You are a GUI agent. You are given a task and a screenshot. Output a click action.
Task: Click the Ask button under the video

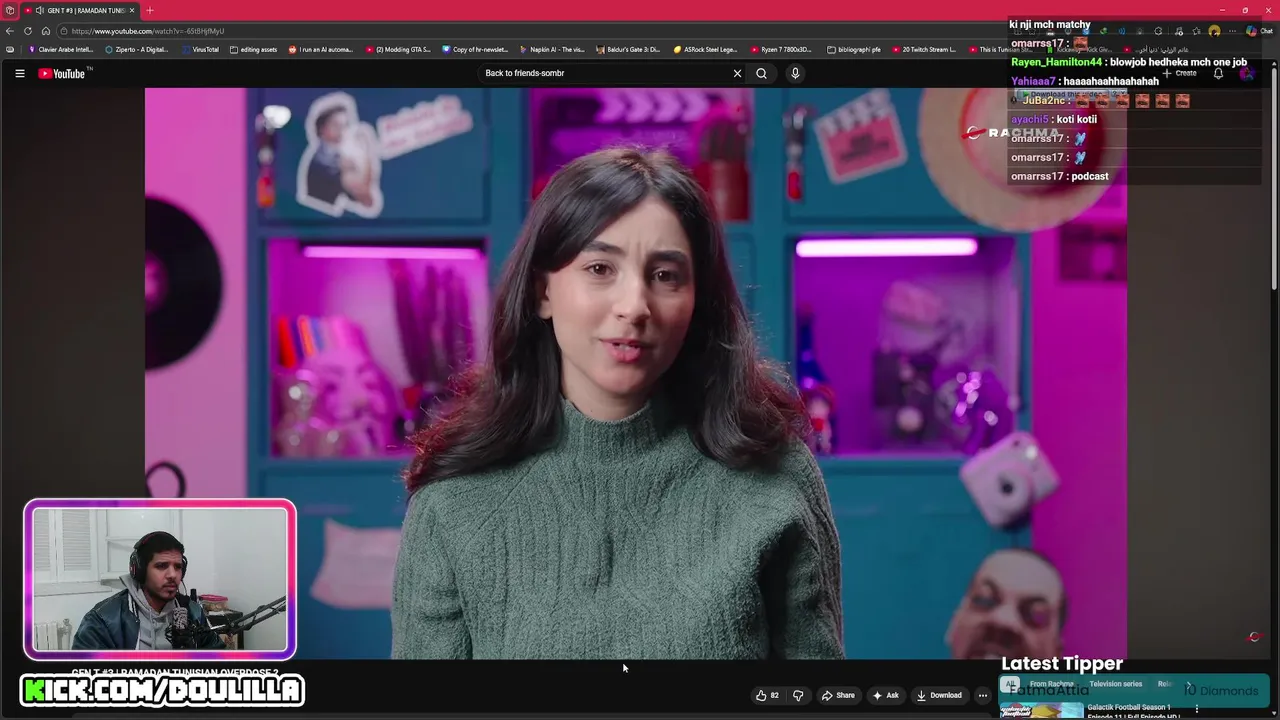[886, 695]
